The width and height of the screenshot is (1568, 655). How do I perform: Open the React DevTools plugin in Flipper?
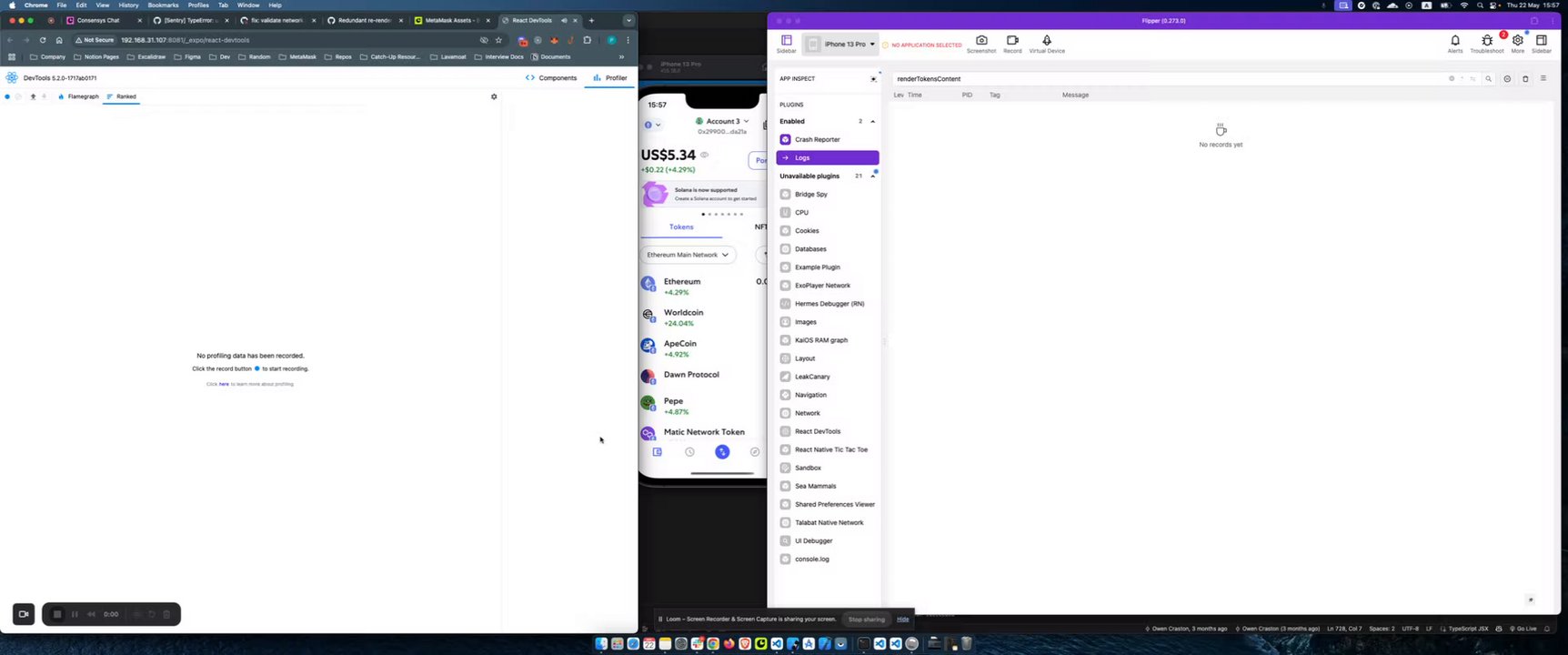pyautogui.click(x=828, y=431)
